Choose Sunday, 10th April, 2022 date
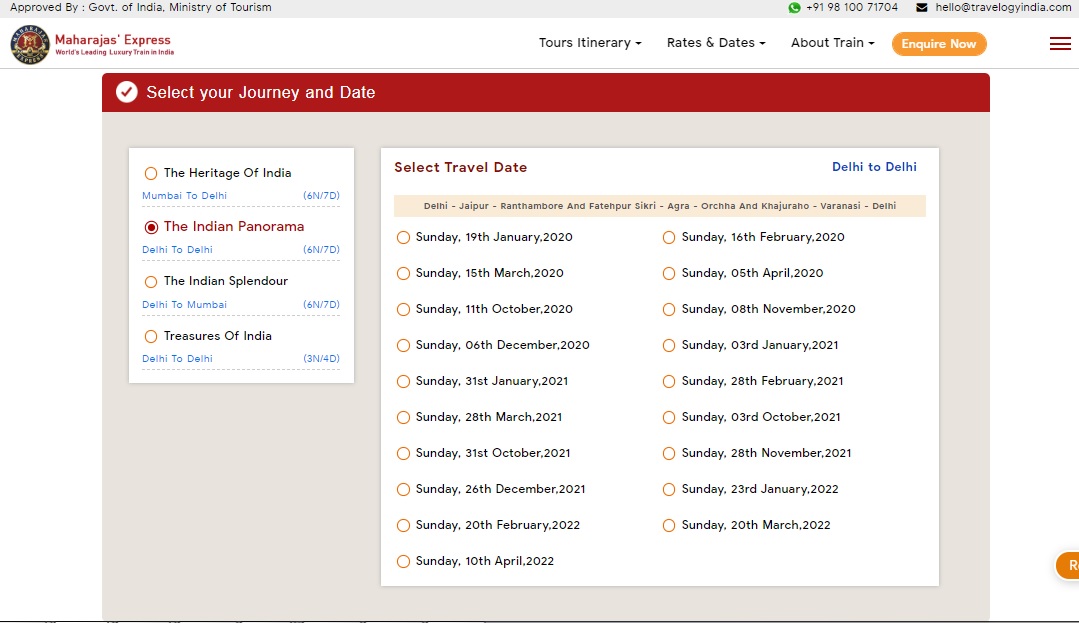 (404, 562)
